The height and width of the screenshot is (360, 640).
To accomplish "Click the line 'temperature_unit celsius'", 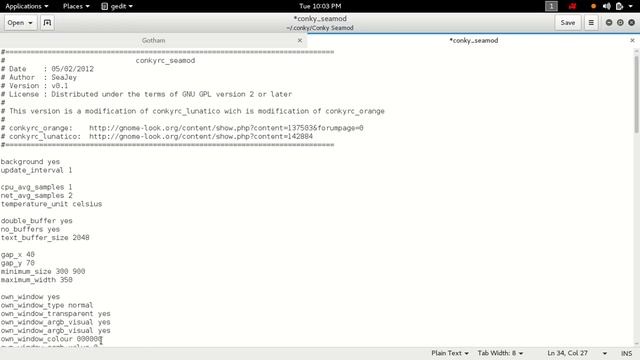I will [51, 204].
